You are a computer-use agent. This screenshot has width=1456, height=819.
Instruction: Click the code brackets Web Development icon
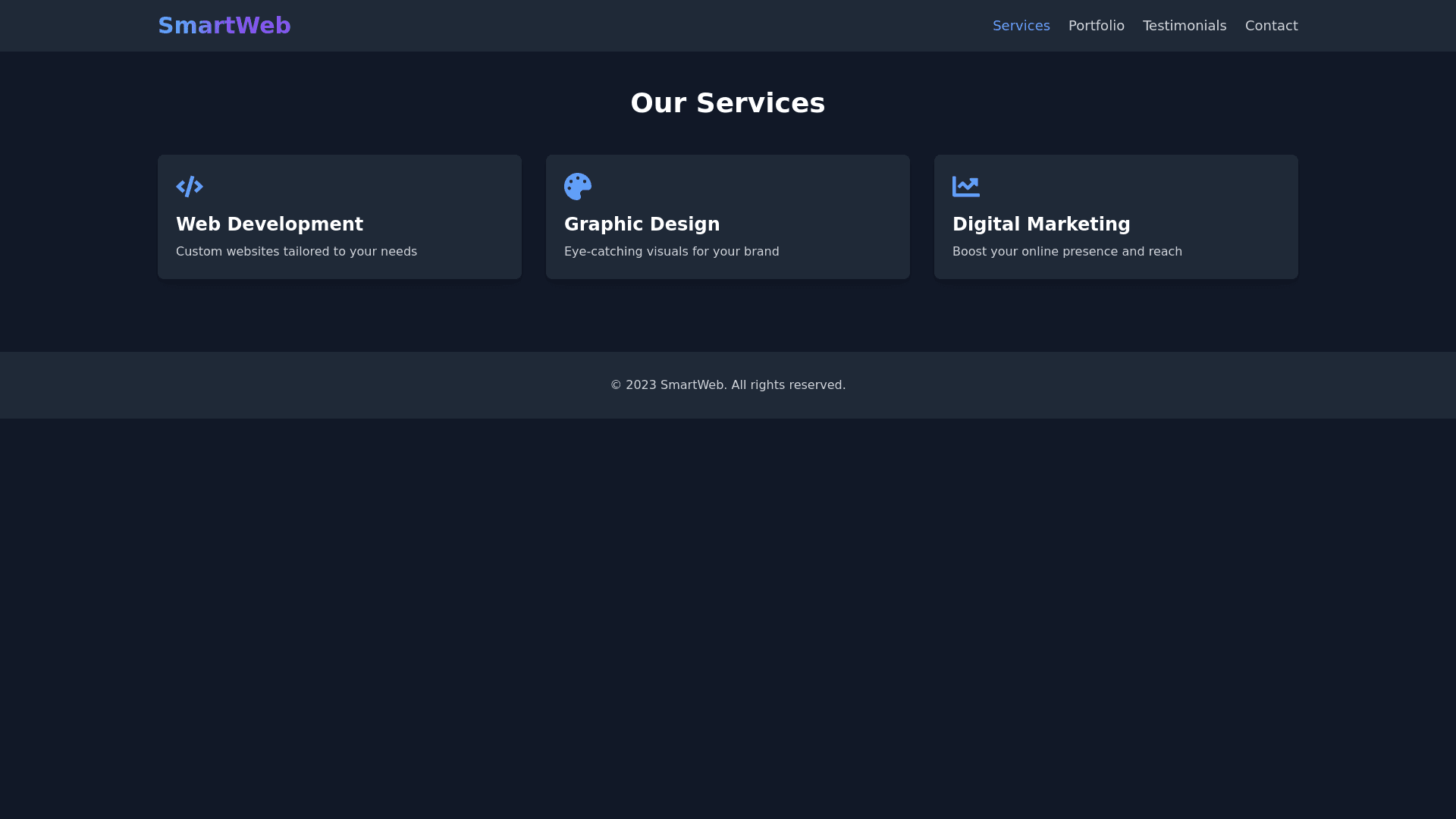coord(190,187)
